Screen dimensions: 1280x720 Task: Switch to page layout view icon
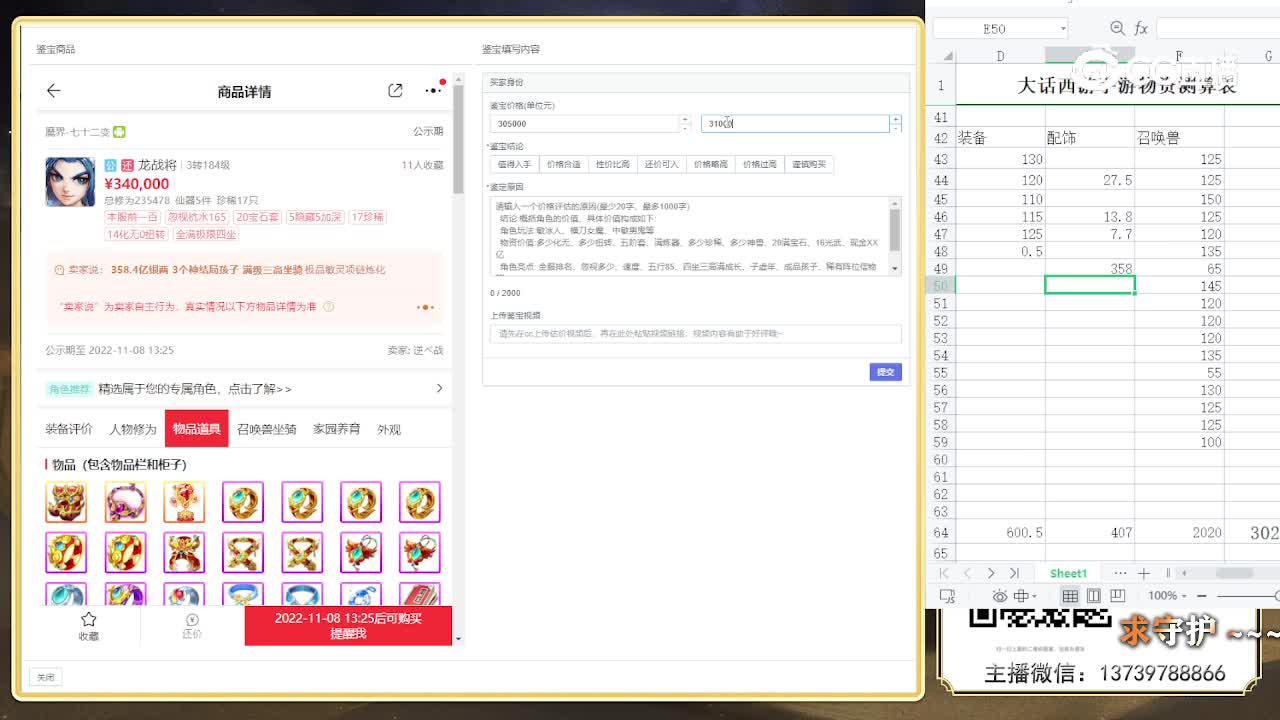(1094, 596)
